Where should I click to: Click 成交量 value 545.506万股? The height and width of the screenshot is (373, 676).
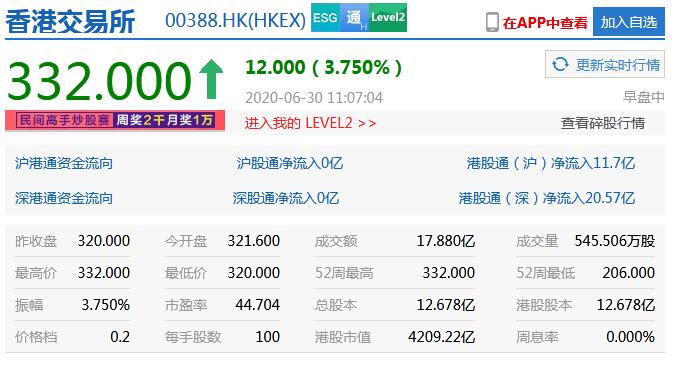tap(615, 241)
